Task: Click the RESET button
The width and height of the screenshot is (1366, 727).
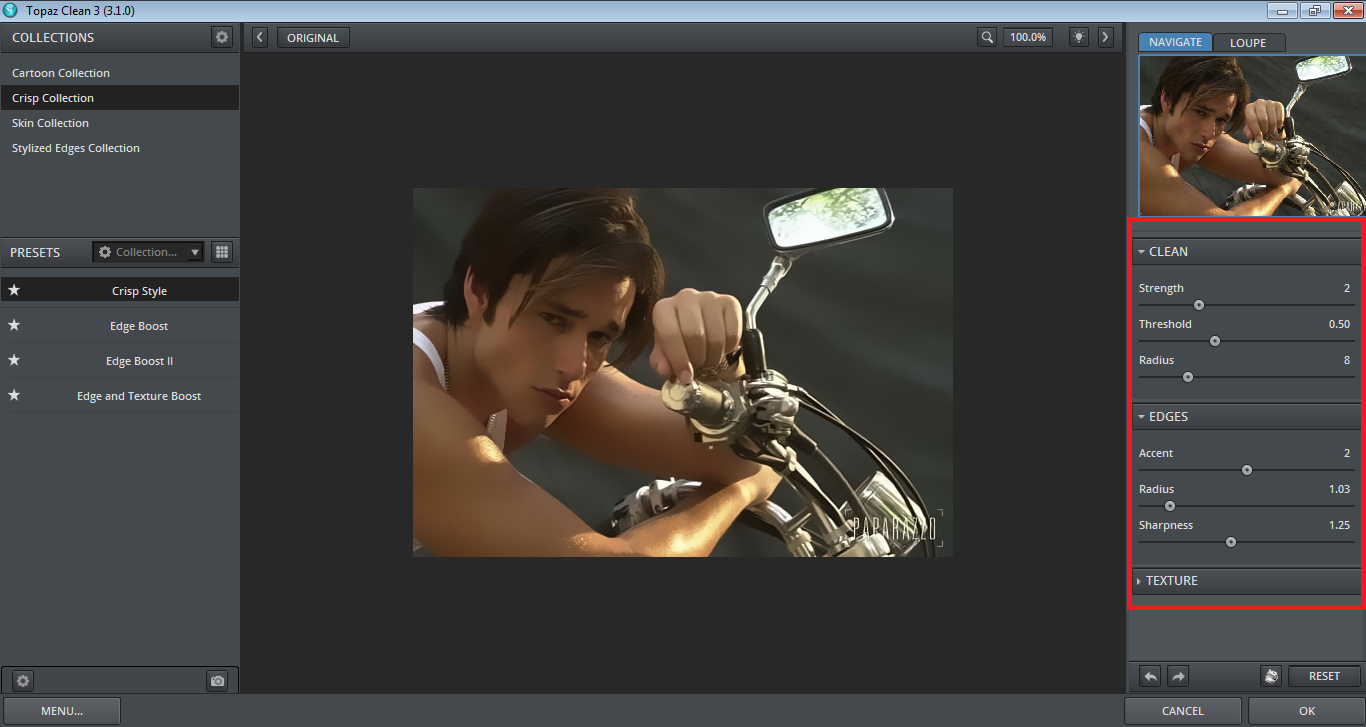Action: (1324, 676)
